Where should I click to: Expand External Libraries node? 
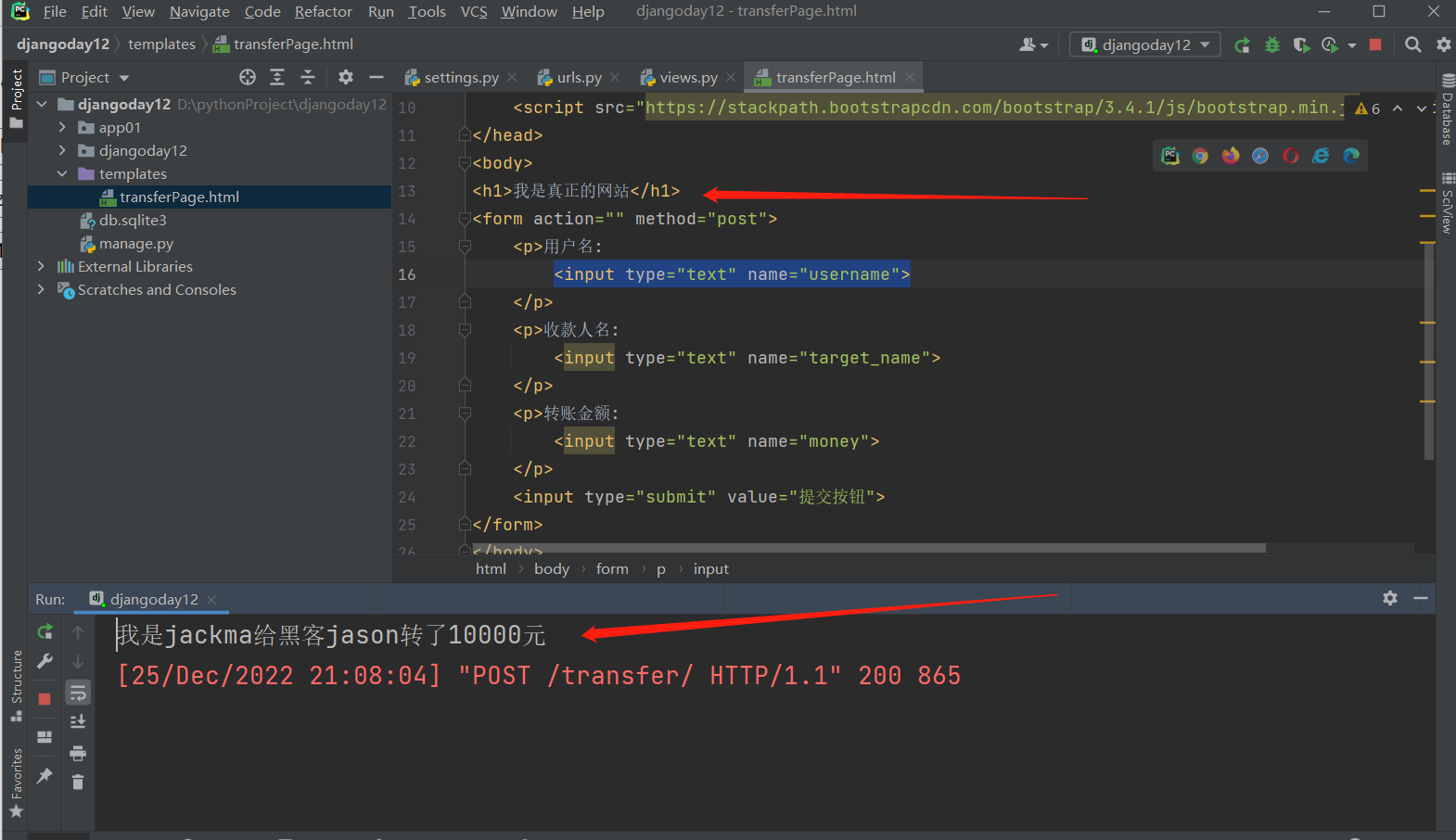point(41,266)
